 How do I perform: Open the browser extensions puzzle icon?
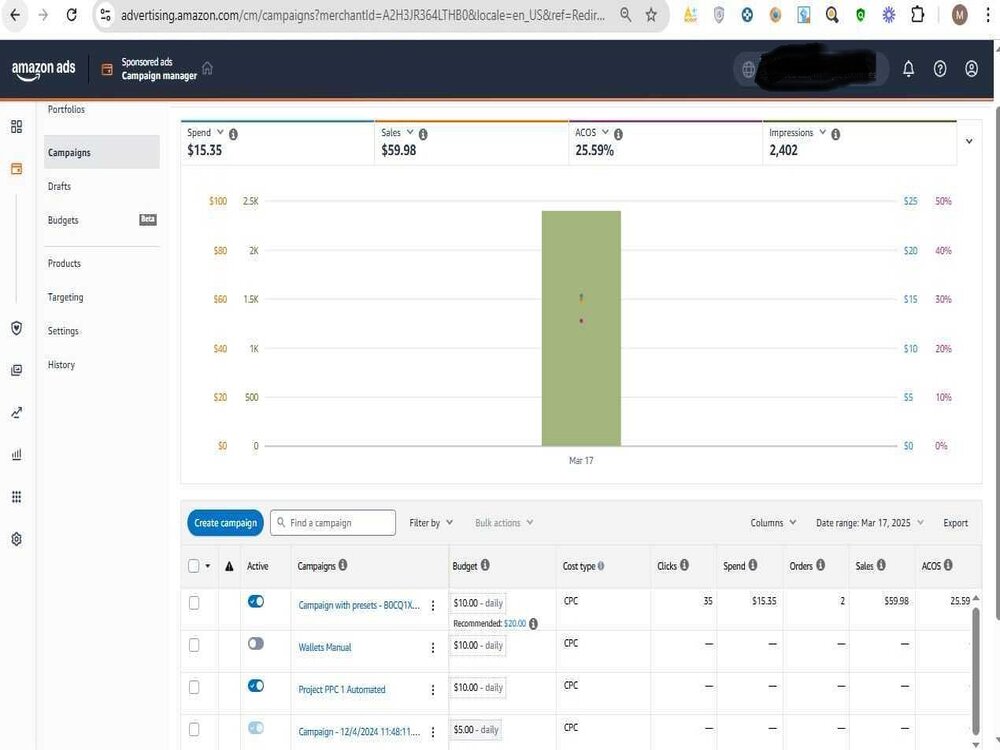point(917,15)
